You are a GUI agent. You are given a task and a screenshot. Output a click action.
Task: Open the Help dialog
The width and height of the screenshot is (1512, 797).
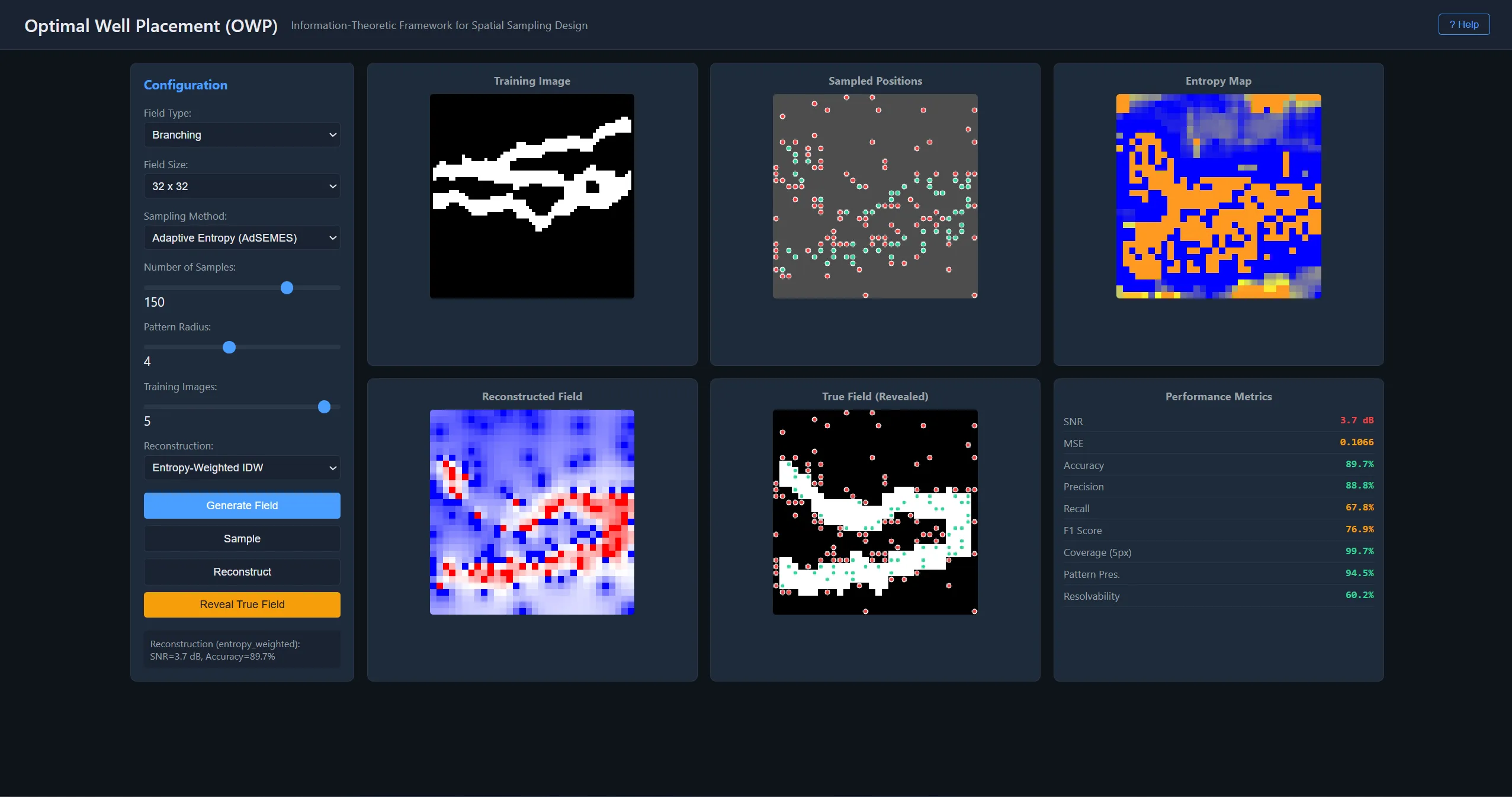pyautogui.click(x=1463, y=24)
